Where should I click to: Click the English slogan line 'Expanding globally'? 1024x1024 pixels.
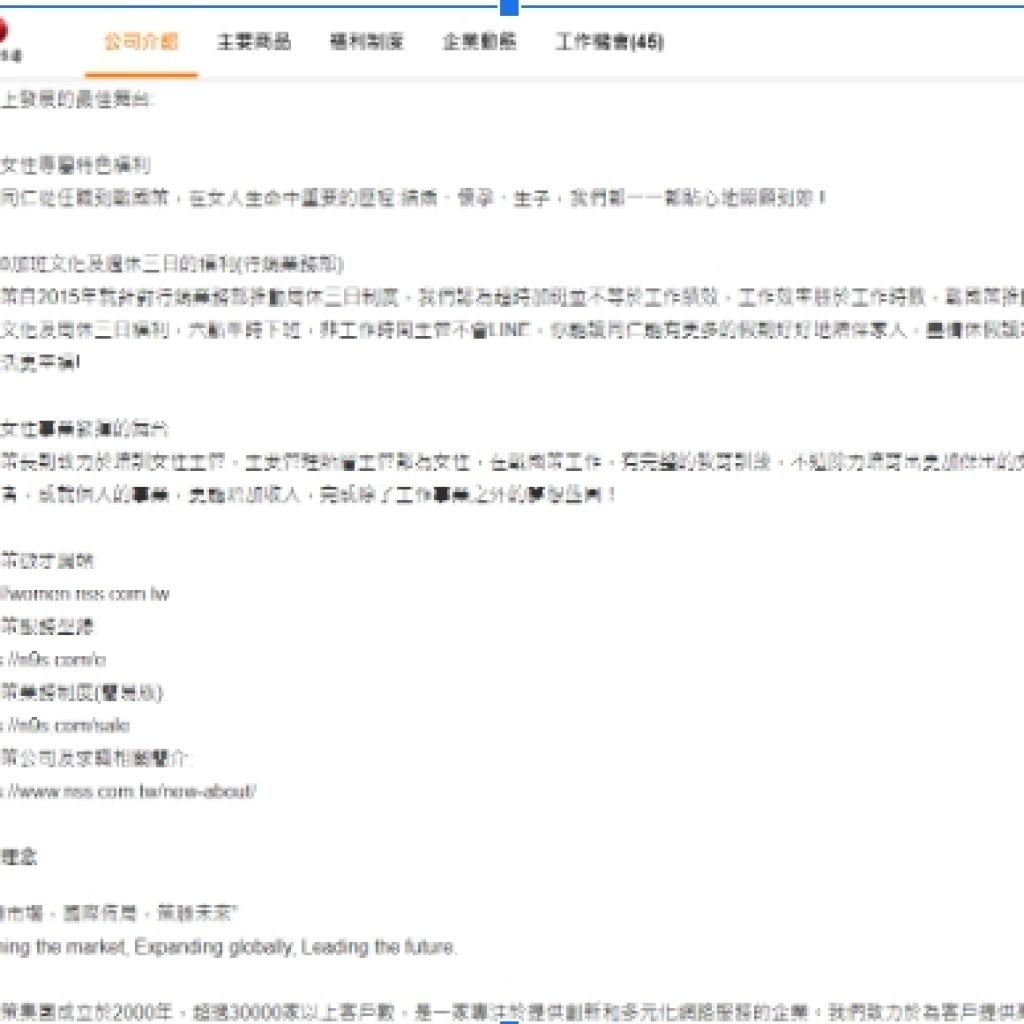[x=217, y=947]
